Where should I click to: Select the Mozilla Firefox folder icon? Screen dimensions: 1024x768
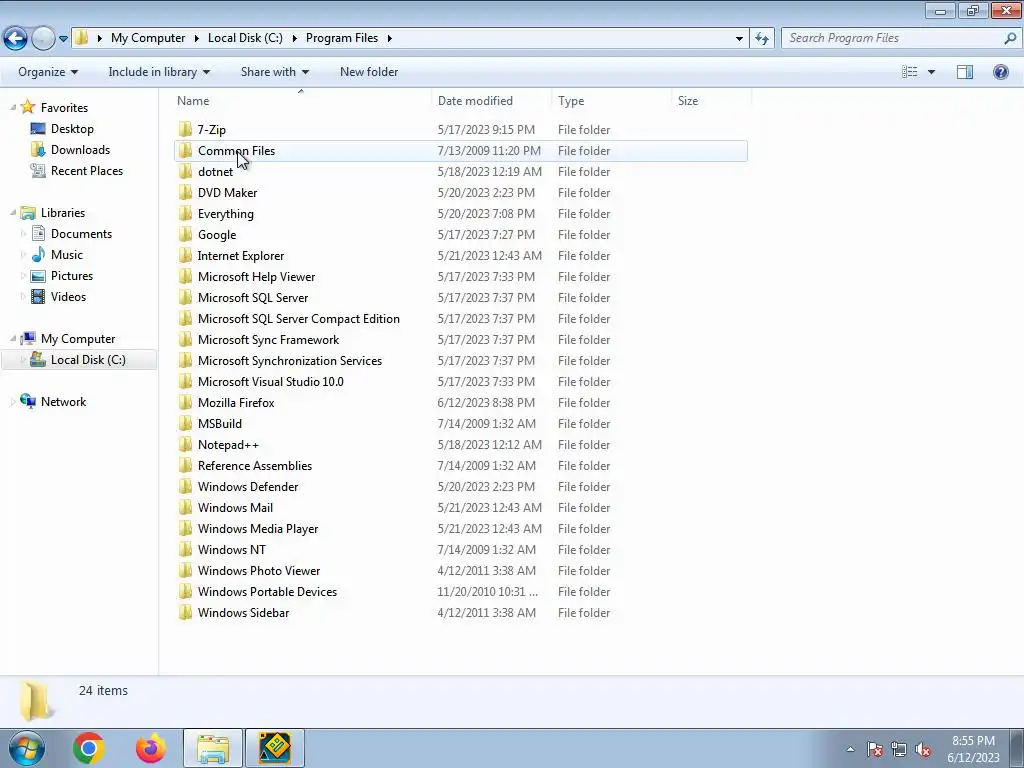(185, 402)
